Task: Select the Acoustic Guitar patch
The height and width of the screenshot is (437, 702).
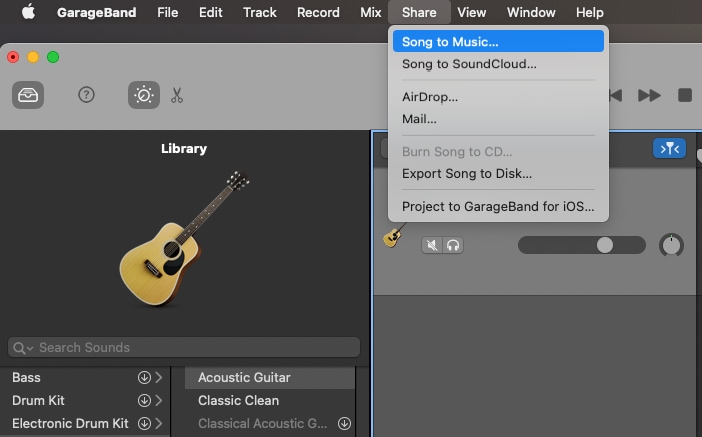Action: pos(270,377)
